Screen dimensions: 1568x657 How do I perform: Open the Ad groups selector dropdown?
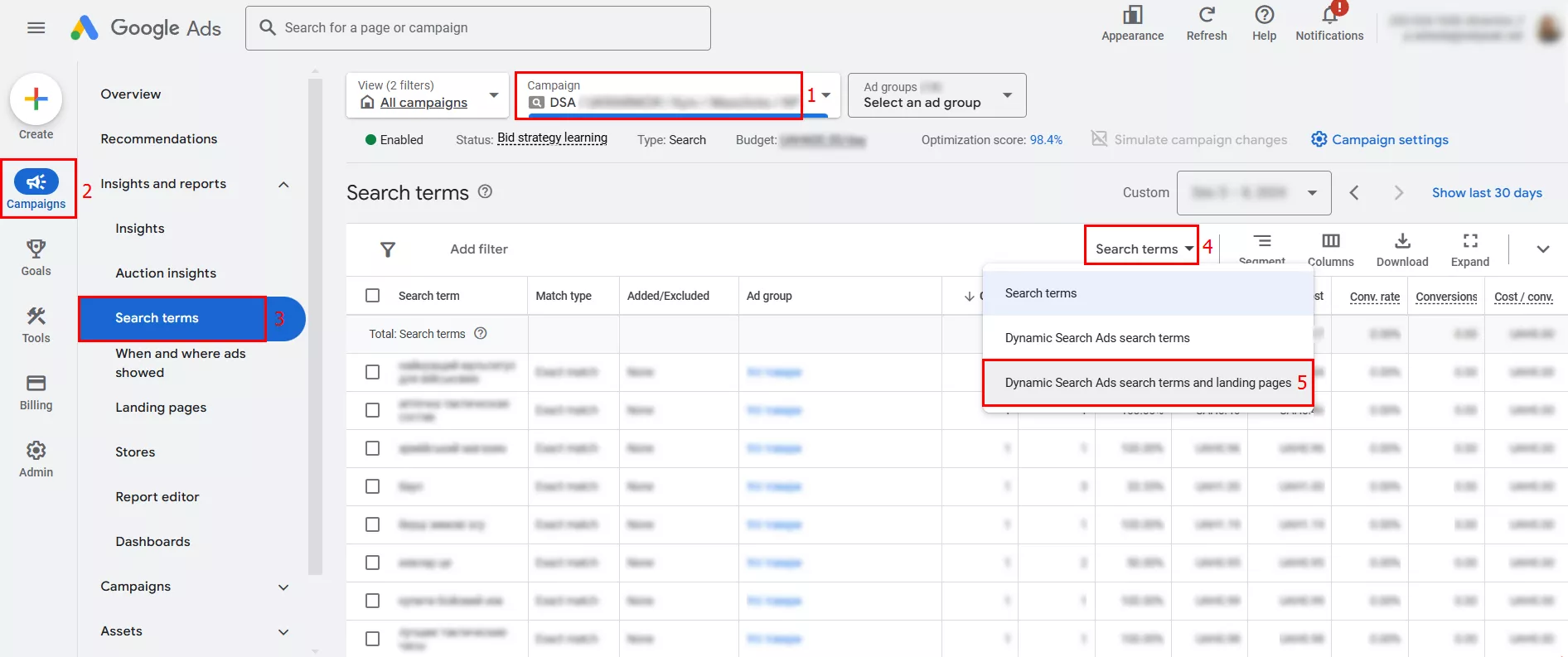pos(936,94)
